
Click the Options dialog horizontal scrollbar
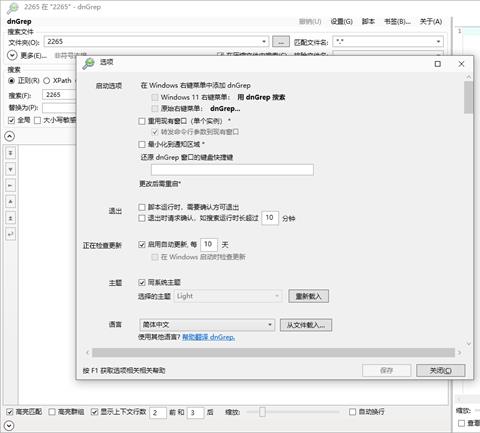[x=273, y=352]
